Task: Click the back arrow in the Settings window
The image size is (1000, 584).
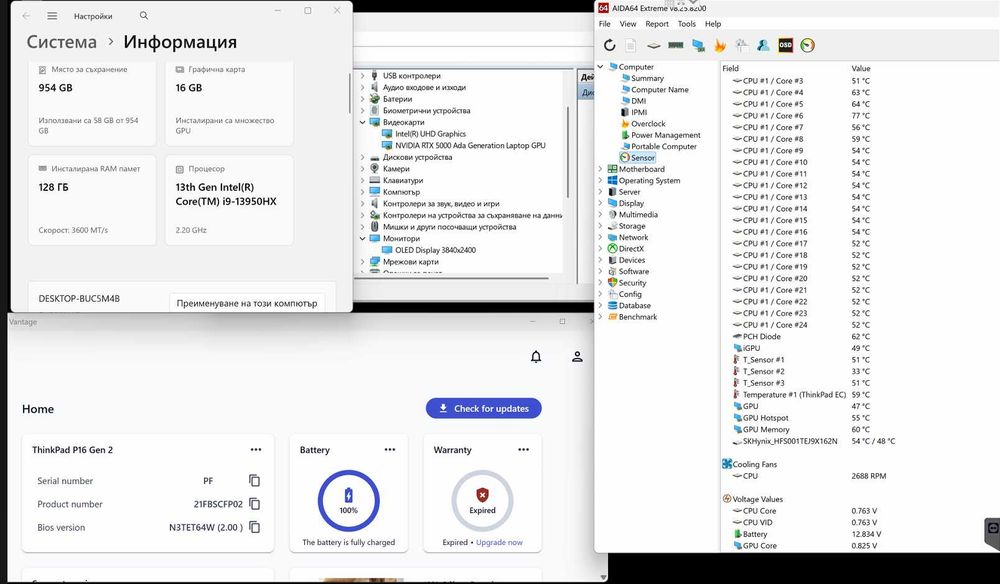Action: (x=26, y=15)
